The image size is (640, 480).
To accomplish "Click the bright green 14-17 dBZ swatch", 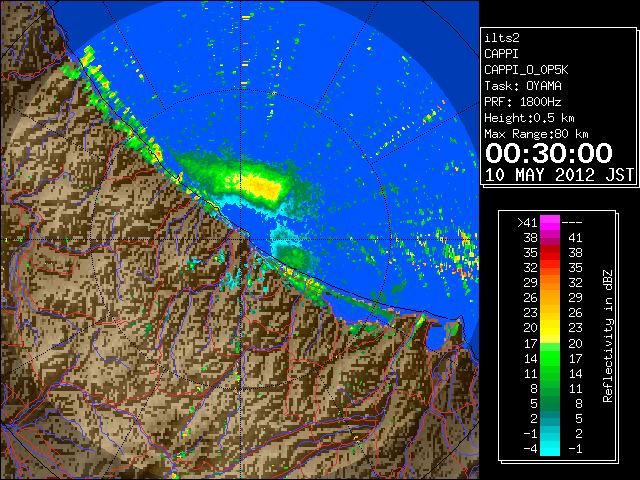I will (550, 358).
